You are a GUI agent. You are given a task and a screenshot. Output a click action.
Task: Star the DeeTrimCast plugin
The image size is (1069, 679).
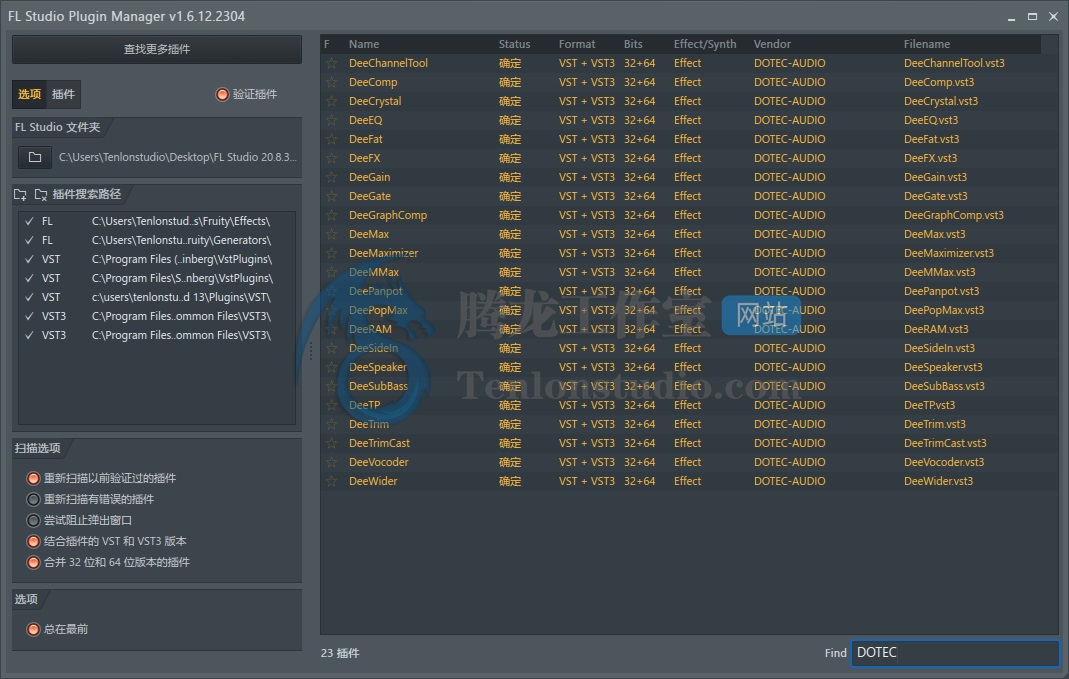[x=331, y=443]
